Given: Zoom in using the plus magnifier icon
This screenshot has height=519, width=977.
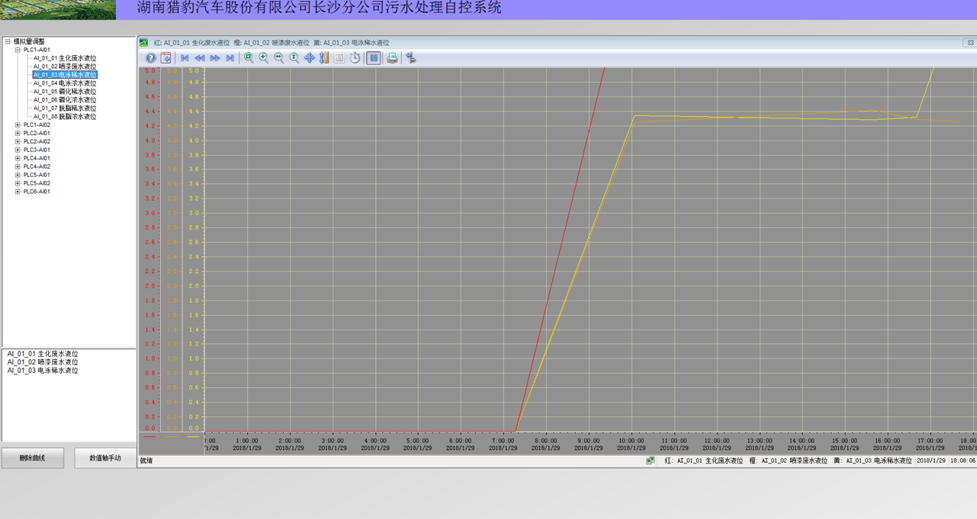Looking at the screenshot, I should 264,58.
